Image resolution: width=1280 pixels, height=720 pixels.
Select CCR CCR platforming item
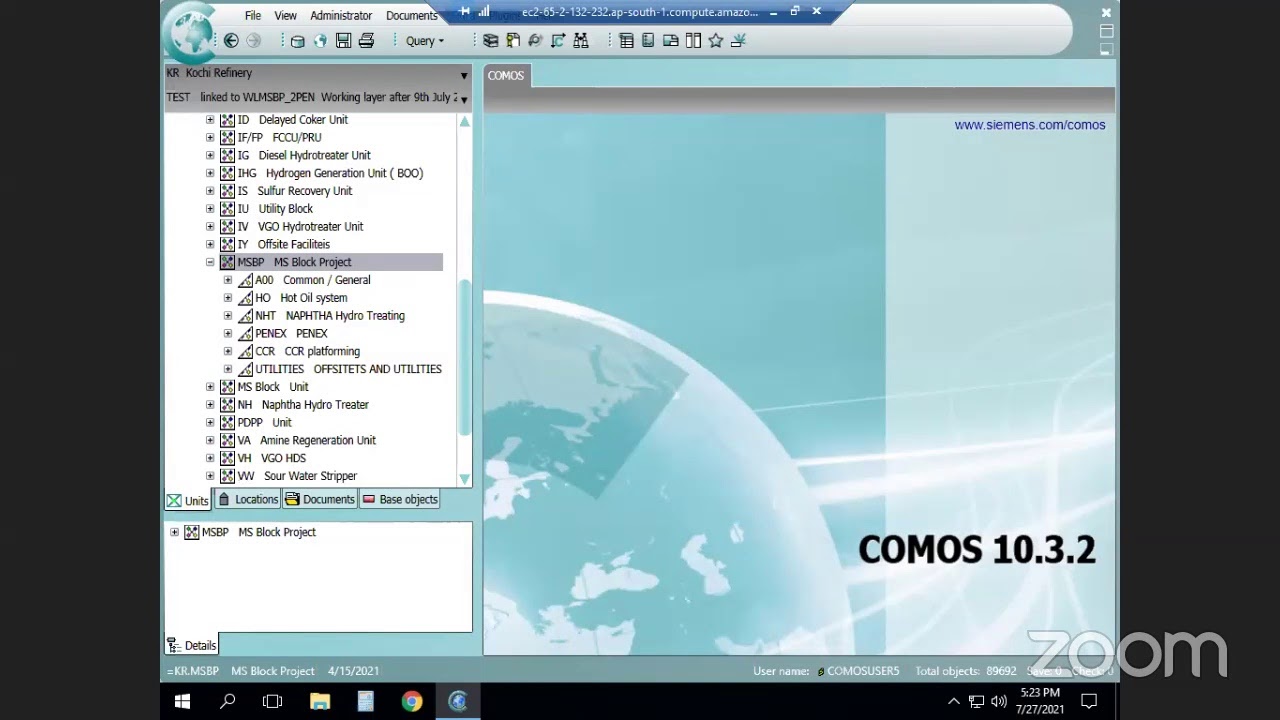tap(307, 351)
